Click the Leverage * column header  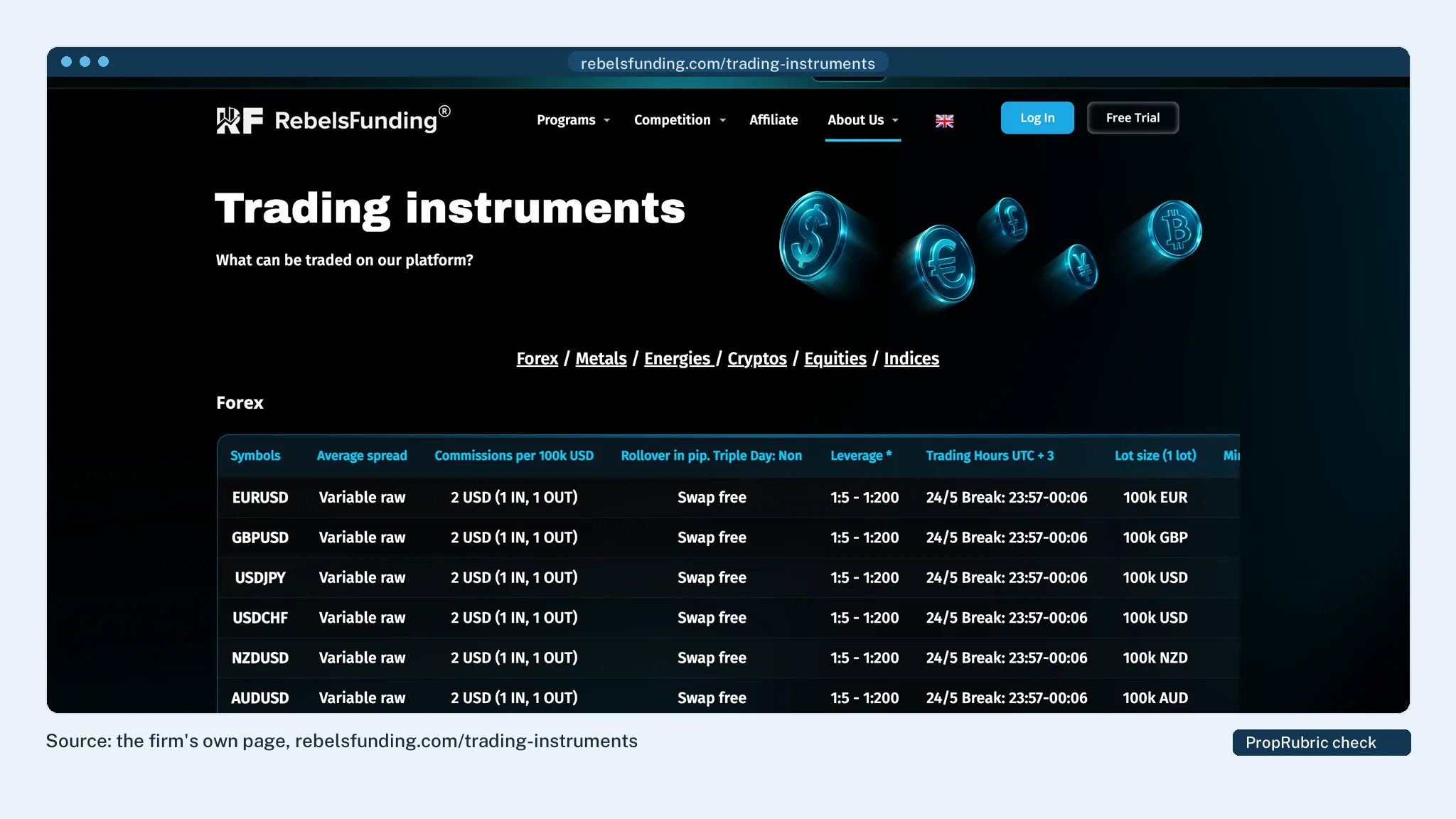point(861,456)
